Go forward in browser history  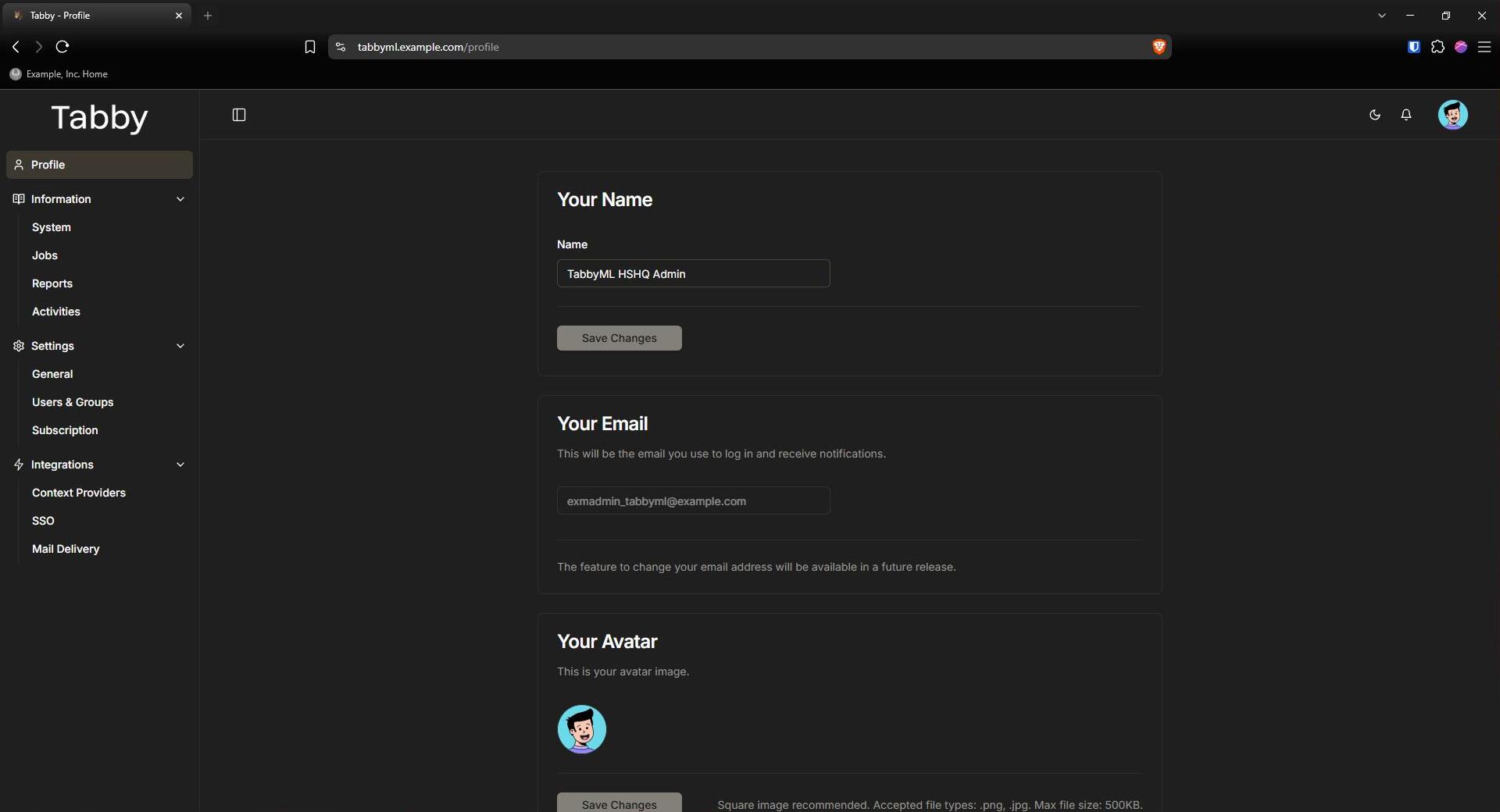click(x=38, y=47)
